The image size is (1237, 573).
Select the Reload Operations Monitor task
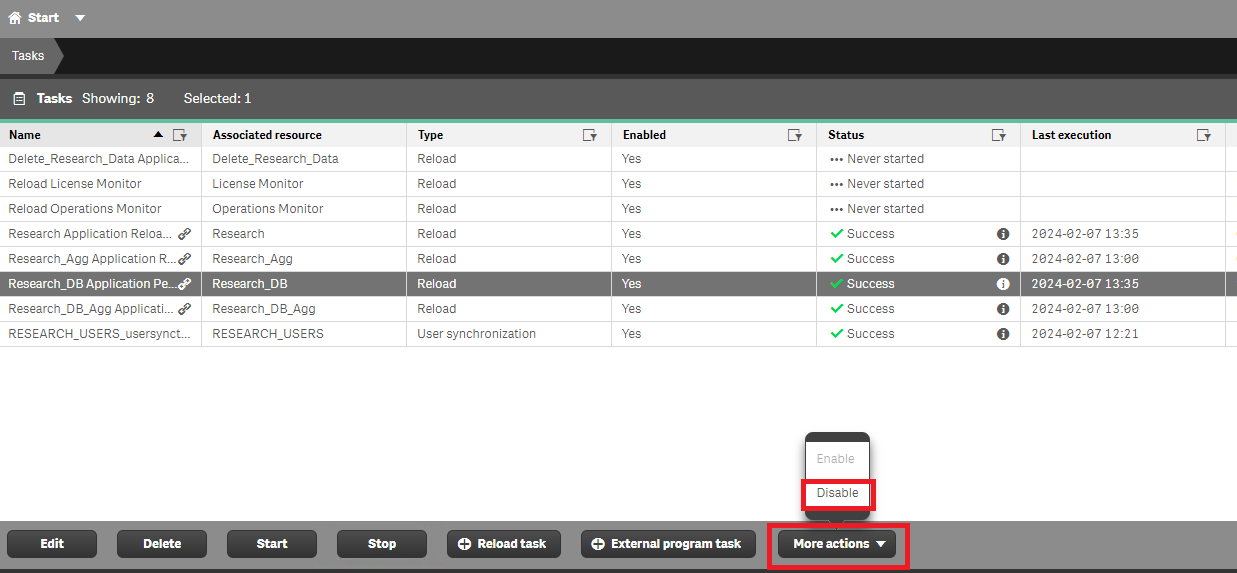618,209
